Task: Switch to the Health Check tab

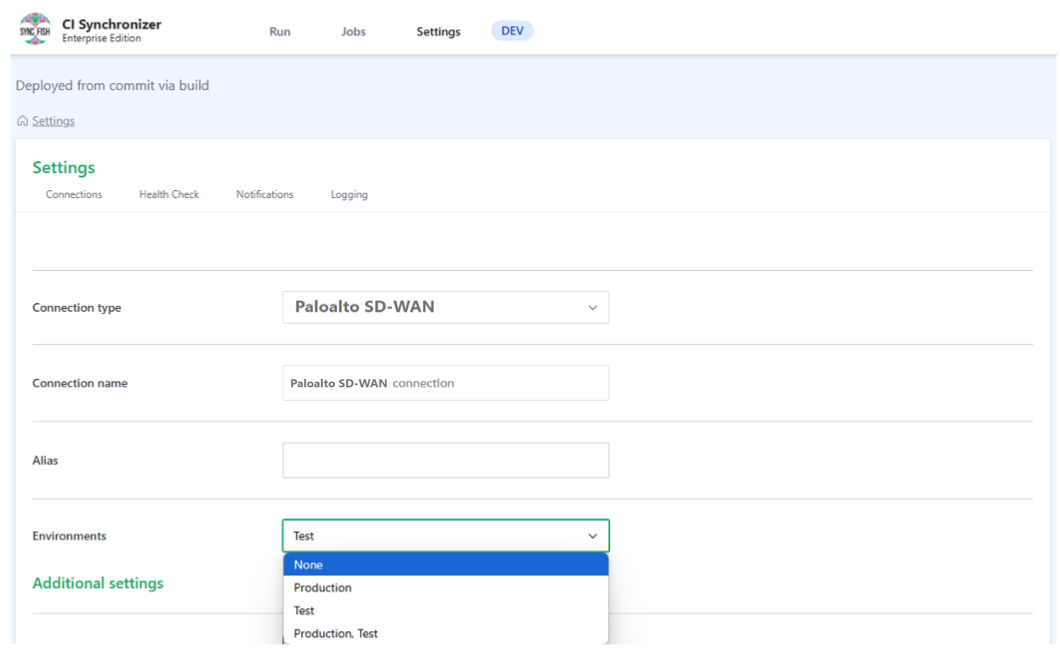Action: click(169, 194)
